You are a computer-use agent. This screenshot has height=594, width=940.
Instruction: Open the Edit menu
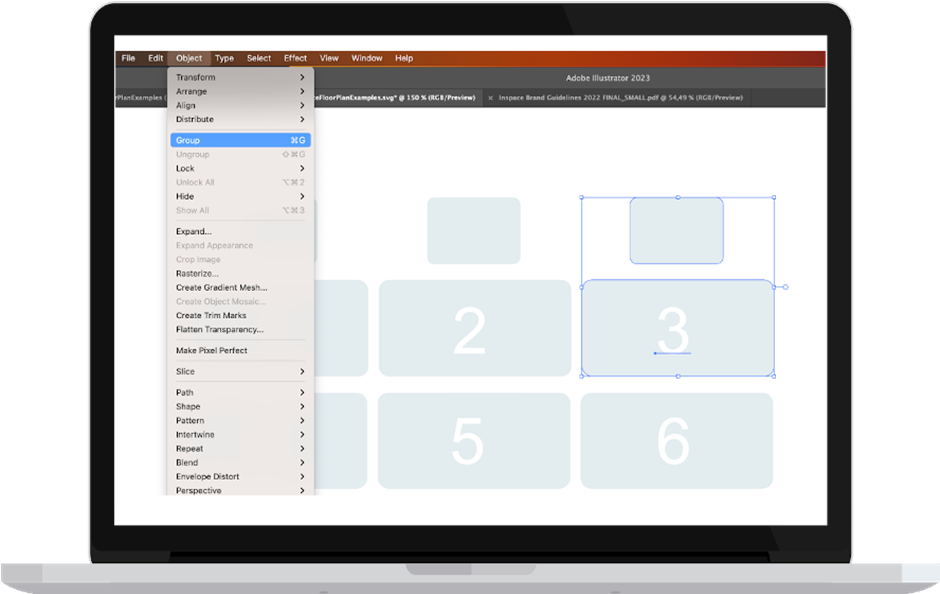[x=156, y=58]
